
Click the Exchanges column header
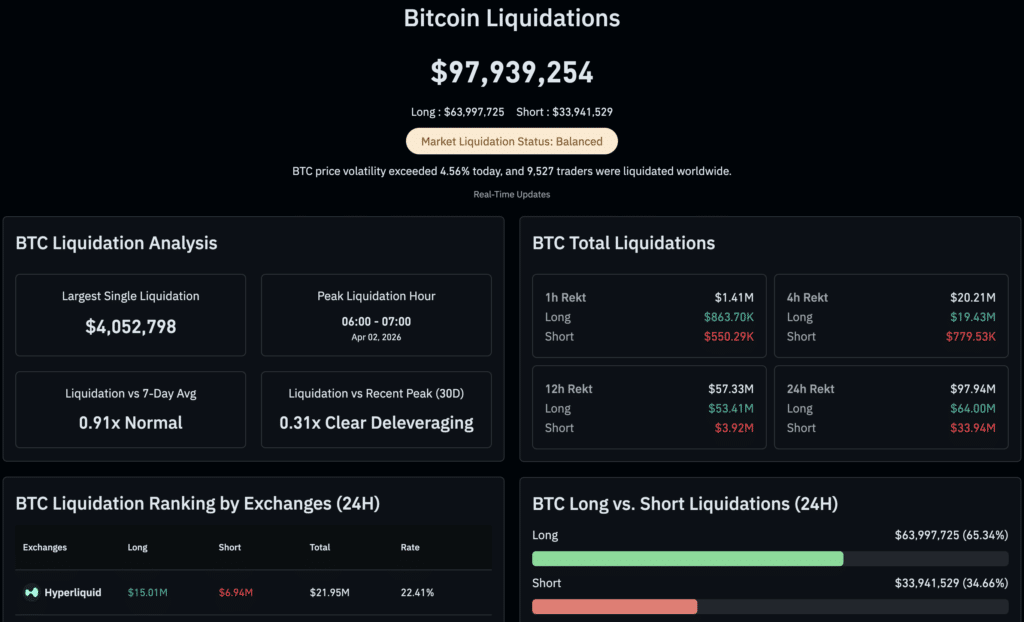pos(47,547)
